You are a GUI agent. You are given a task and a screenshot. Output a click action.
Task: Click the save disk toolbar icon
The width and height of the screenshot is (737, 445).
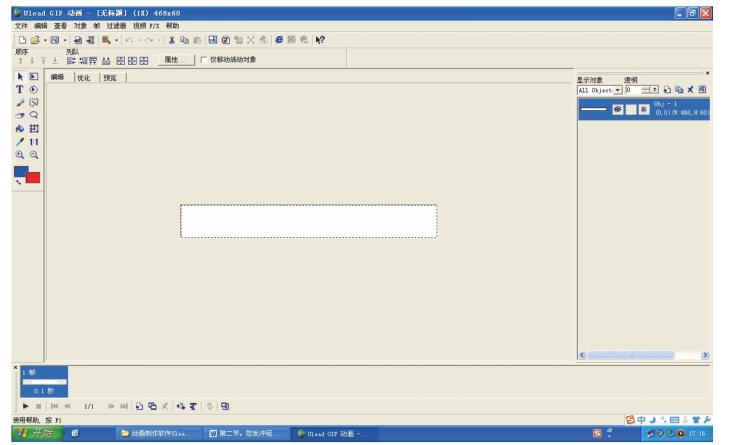coord(55,40)
